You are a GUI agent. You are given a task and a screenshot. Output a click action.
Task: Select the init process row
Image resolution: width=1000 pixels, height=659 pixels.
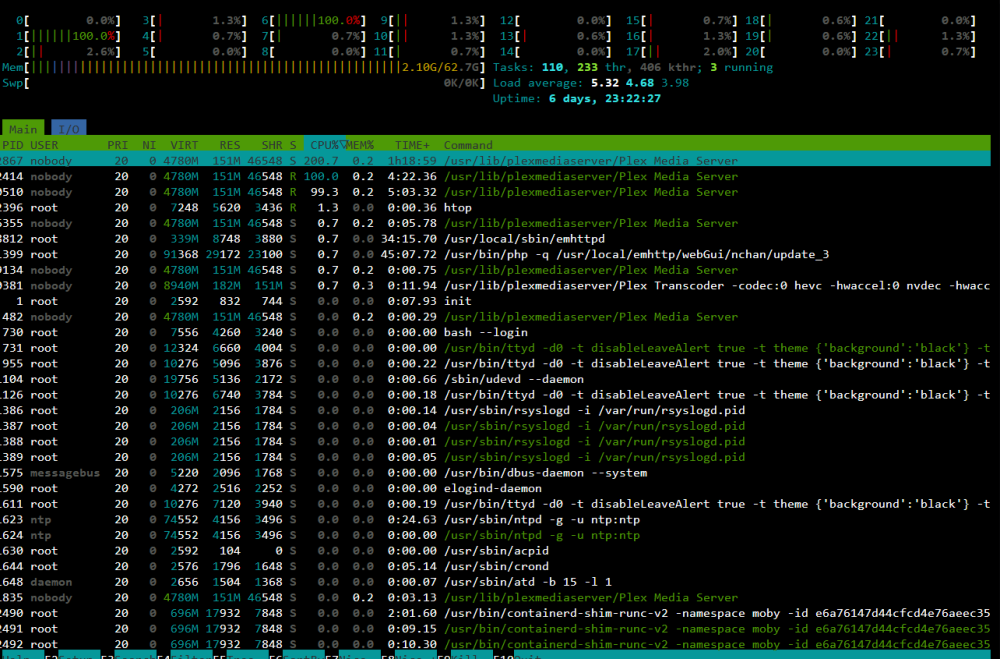tap(496, 301)
